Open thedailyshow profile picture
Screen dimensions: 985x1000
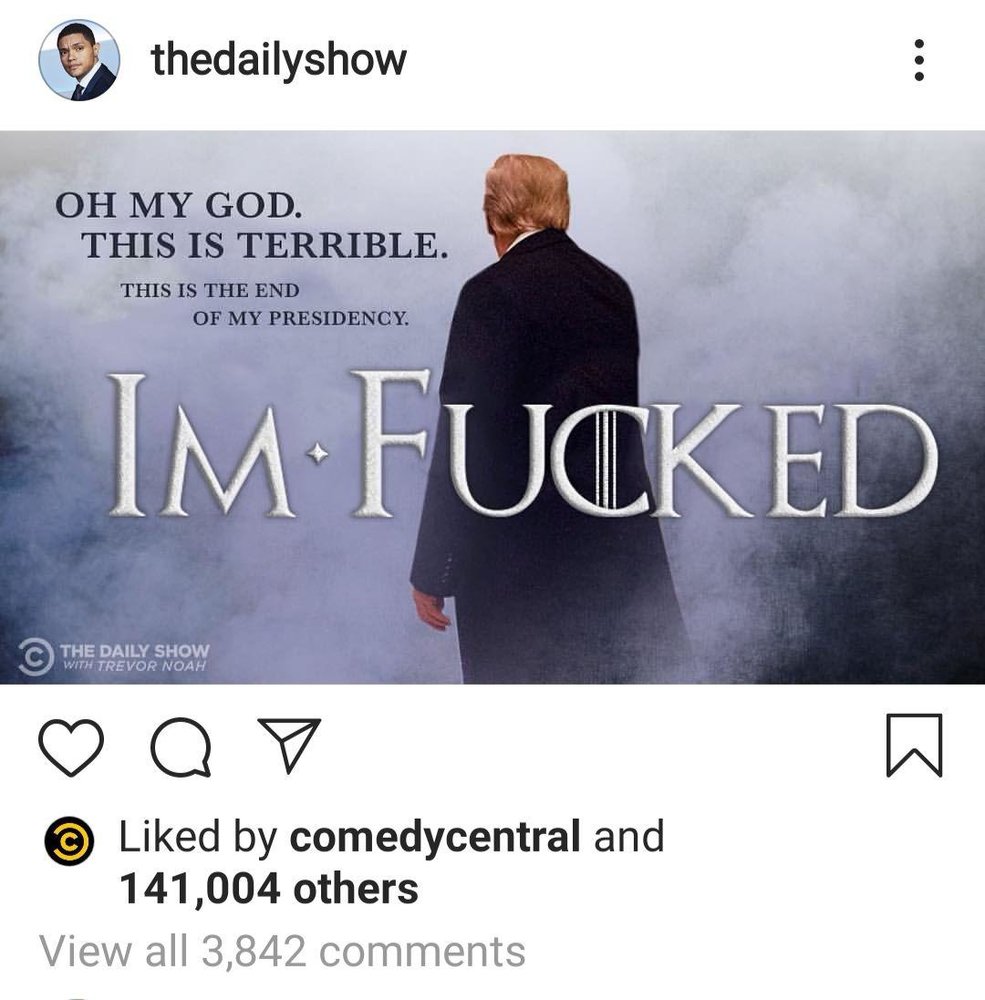79,60
